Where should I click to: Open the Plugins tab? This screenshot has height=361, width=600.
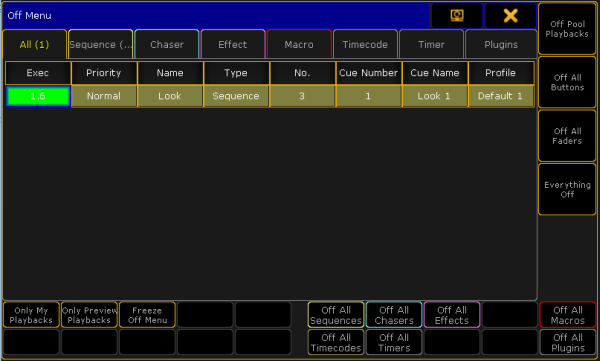click(501, 44)
